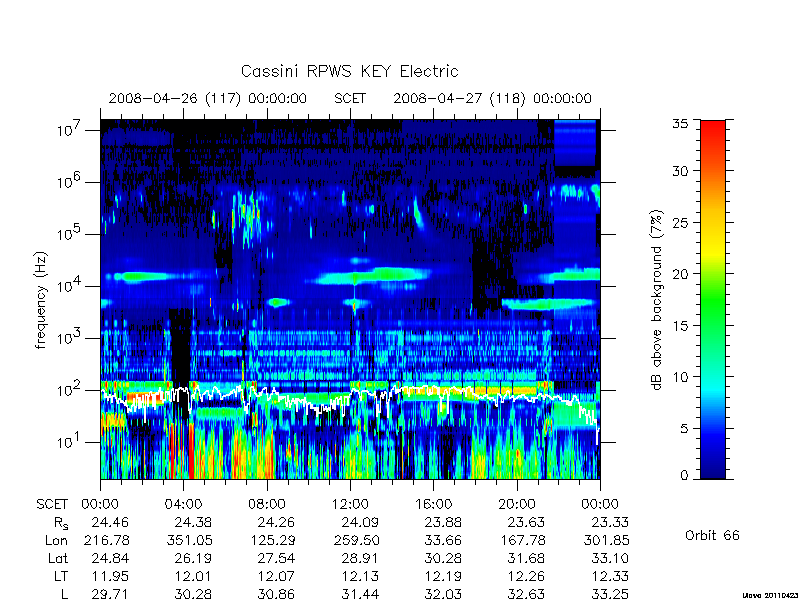The width and height of the screenshot is (800, 600).
Task: Click the 12:00 time tick label
Action: point(350,505)
